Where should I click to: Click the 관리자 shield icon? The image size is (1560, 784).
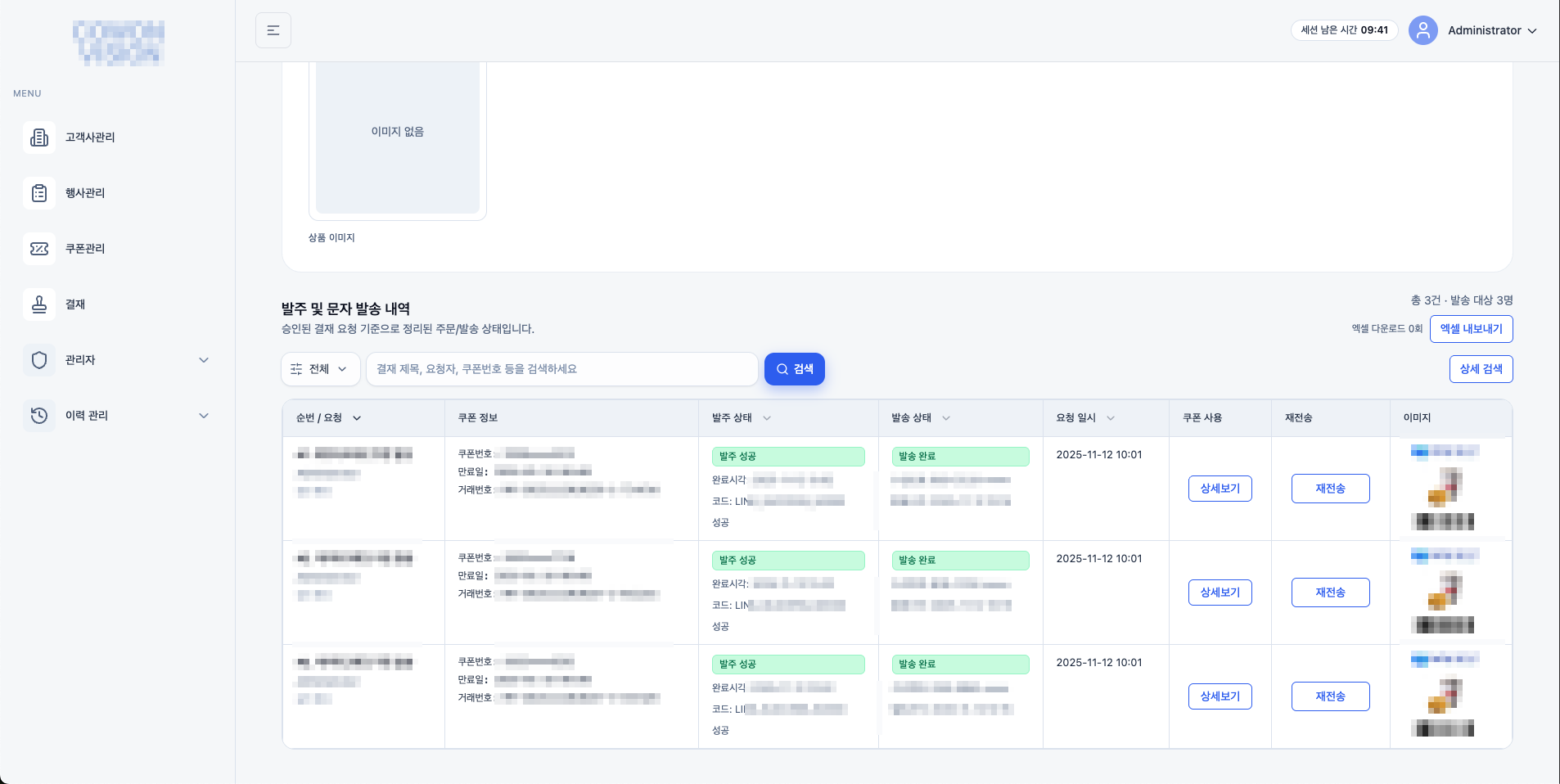coord(39,360)
